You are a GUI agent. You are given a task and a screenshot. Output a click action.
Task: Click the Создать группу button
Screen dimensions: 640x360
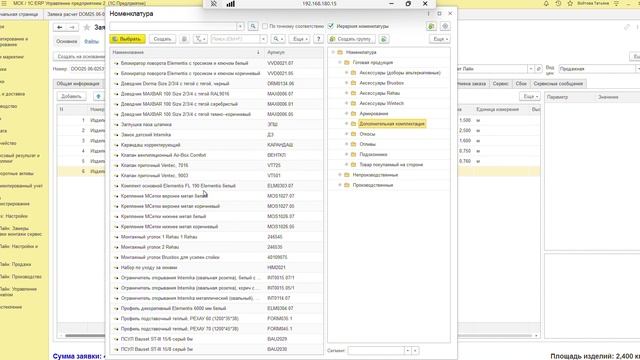351,39
